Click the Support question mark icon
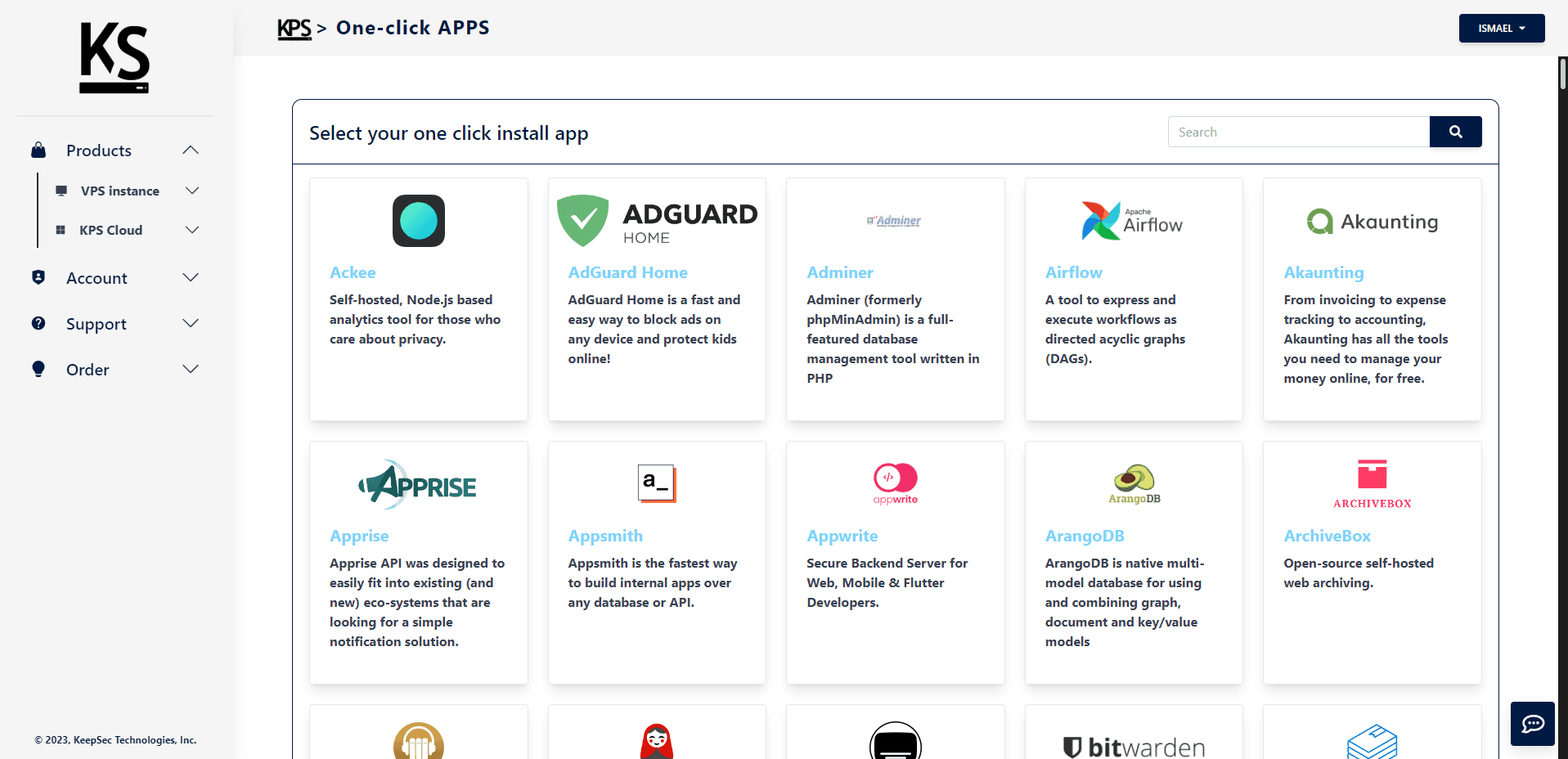This screenshot has height=759, width=1568. (x=38, y=323)
